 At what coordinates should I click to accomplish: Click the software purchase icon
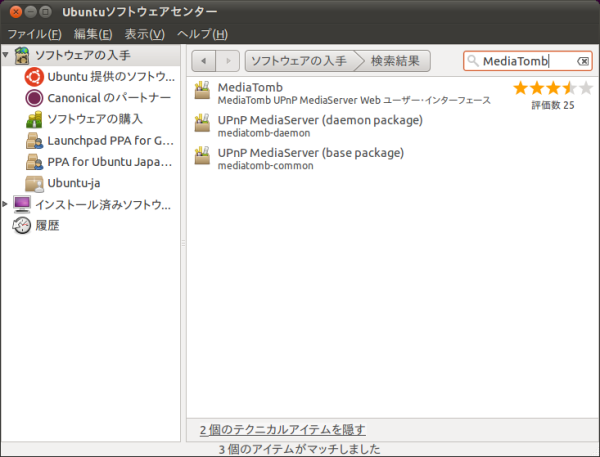coord(33,119)
